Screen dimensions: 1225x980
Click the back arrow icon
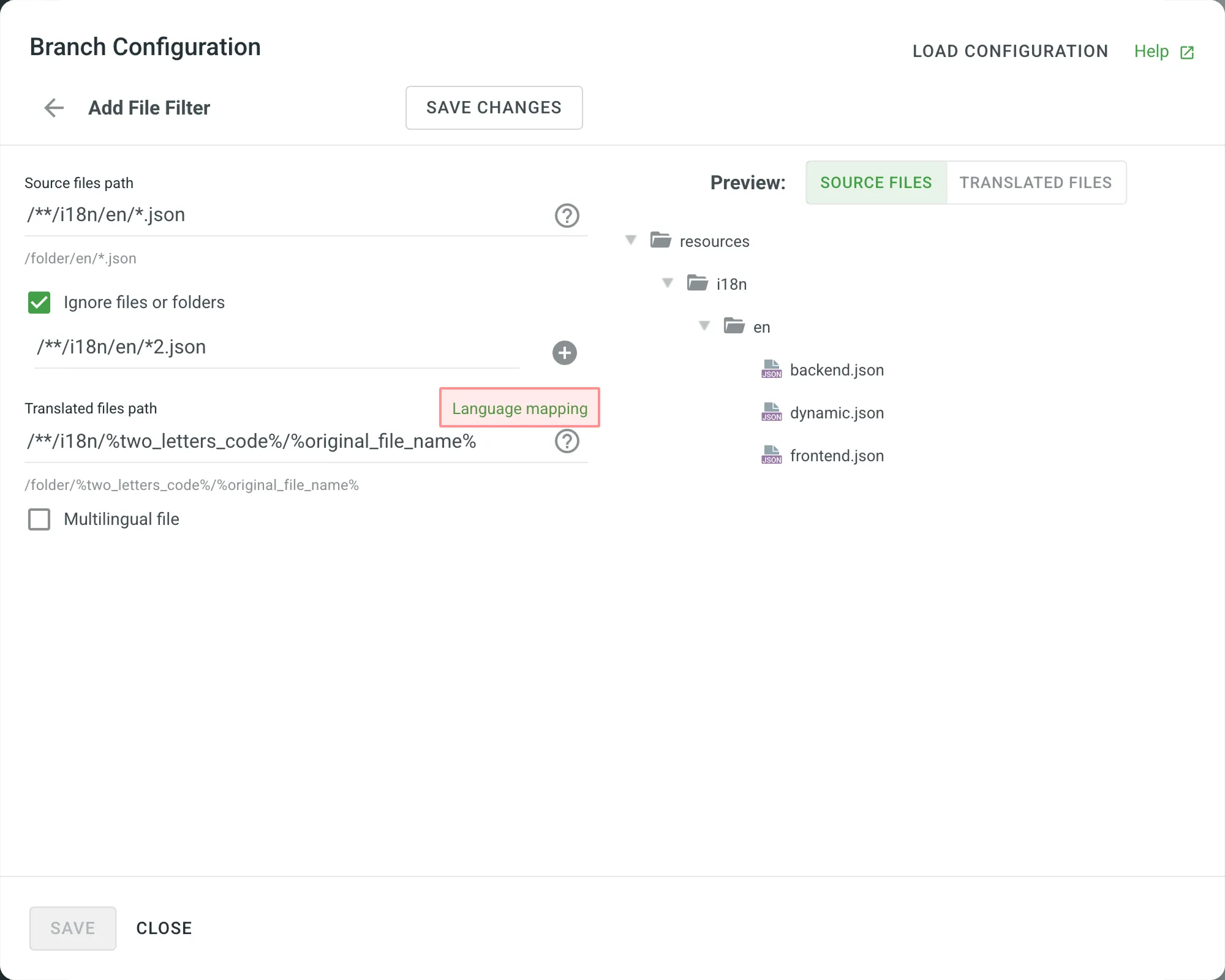point(54,108)
